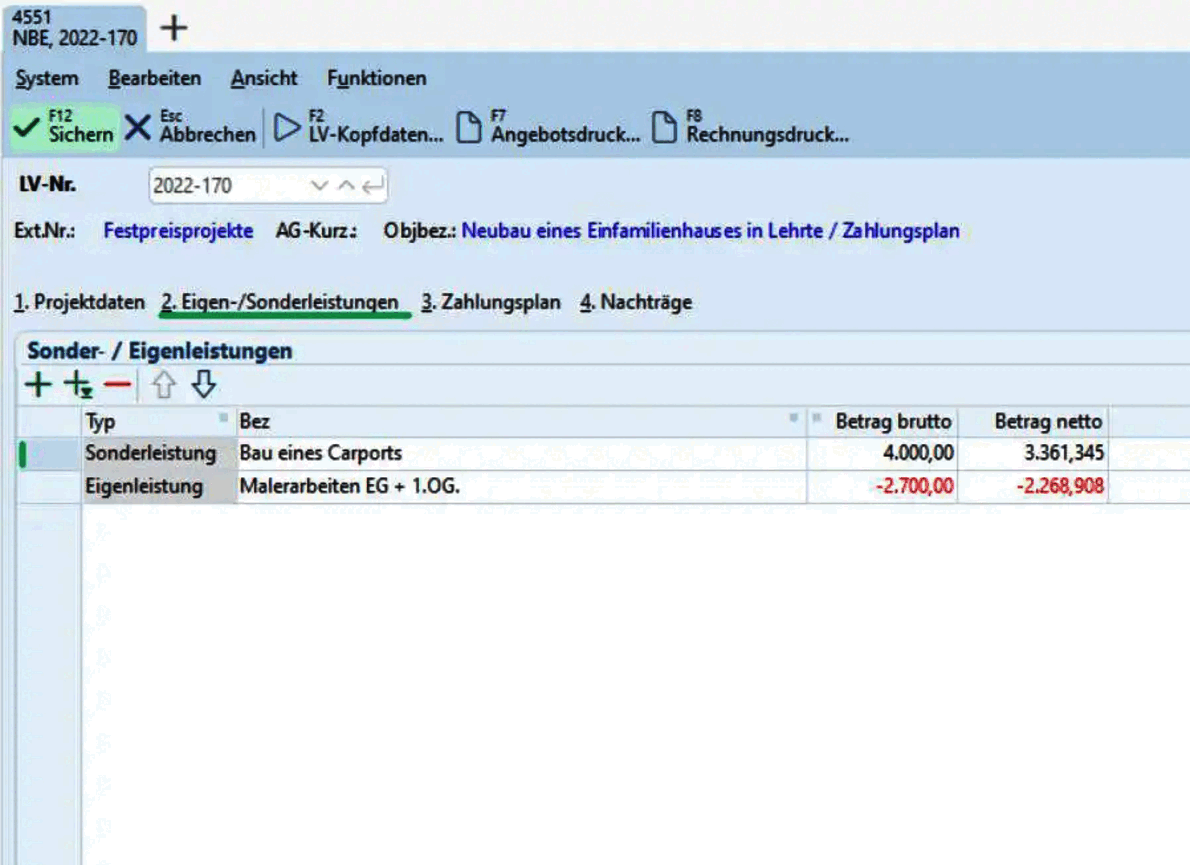Click the Festpreisprojekte link
This screenshot has width=1190, height=865.
[x=178, y=231]
